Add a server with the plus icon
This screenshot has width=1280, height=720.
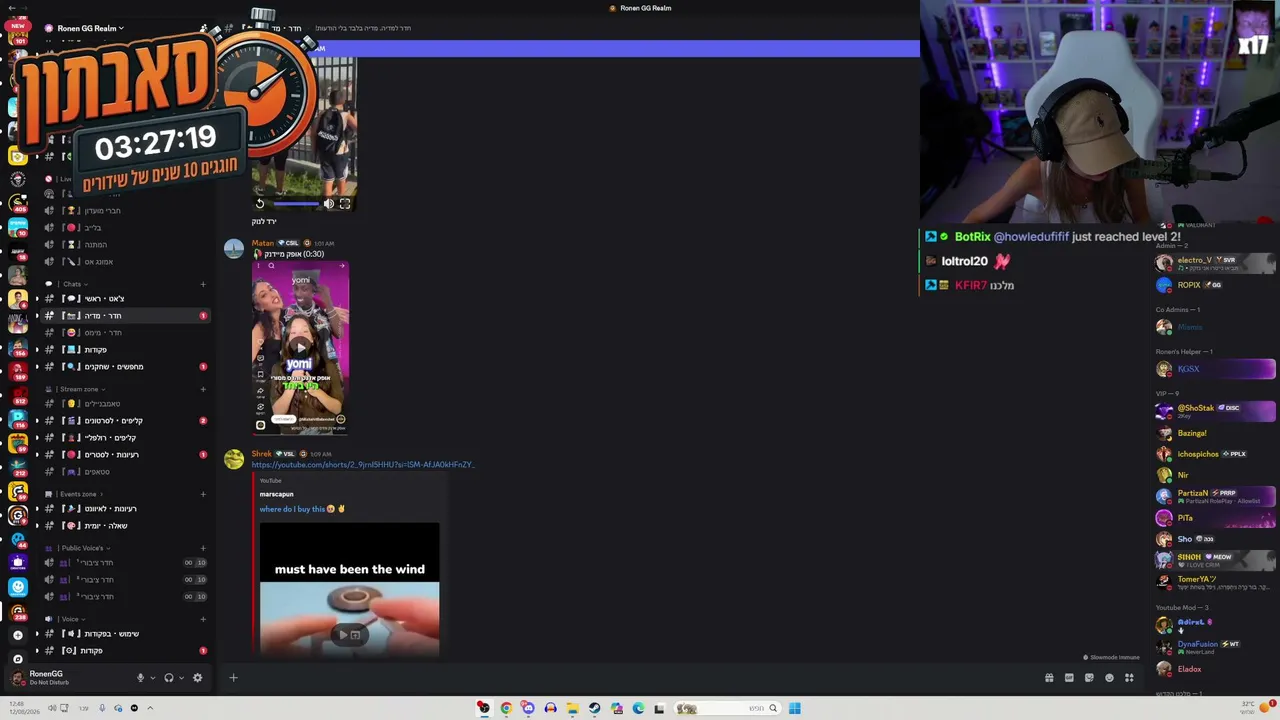coord(17,635)
